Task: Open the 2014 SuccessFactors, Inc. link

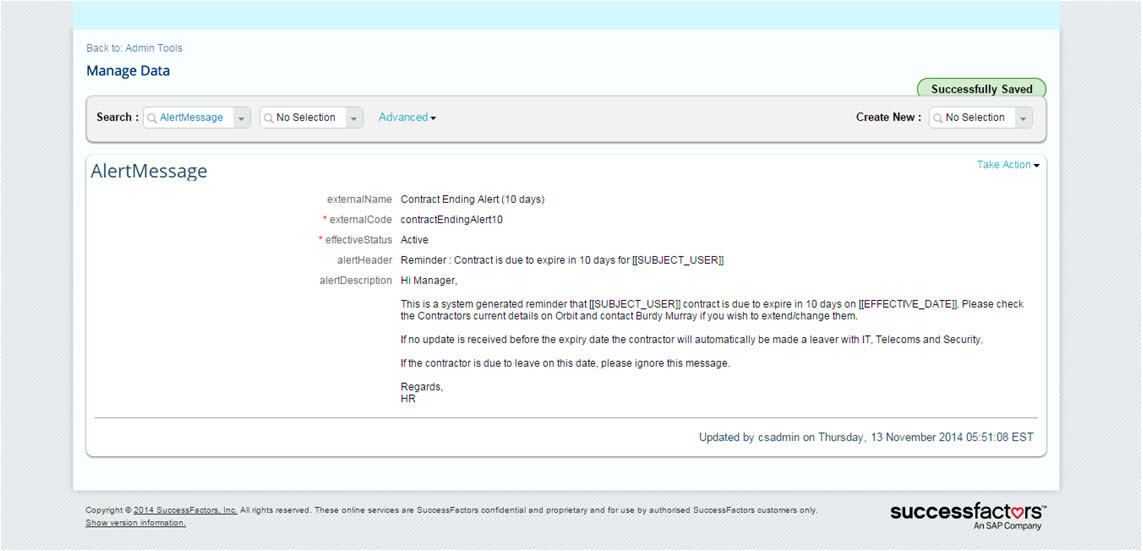Action: coord(185,510)
